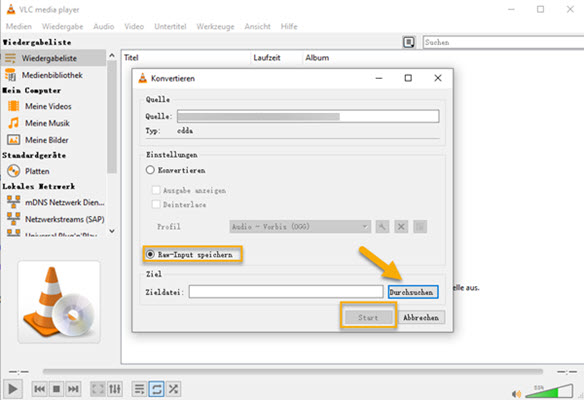Screen dimensions: 584x400
Task: Select the Konvertieren radio button
Action: [x=150, y=170]
